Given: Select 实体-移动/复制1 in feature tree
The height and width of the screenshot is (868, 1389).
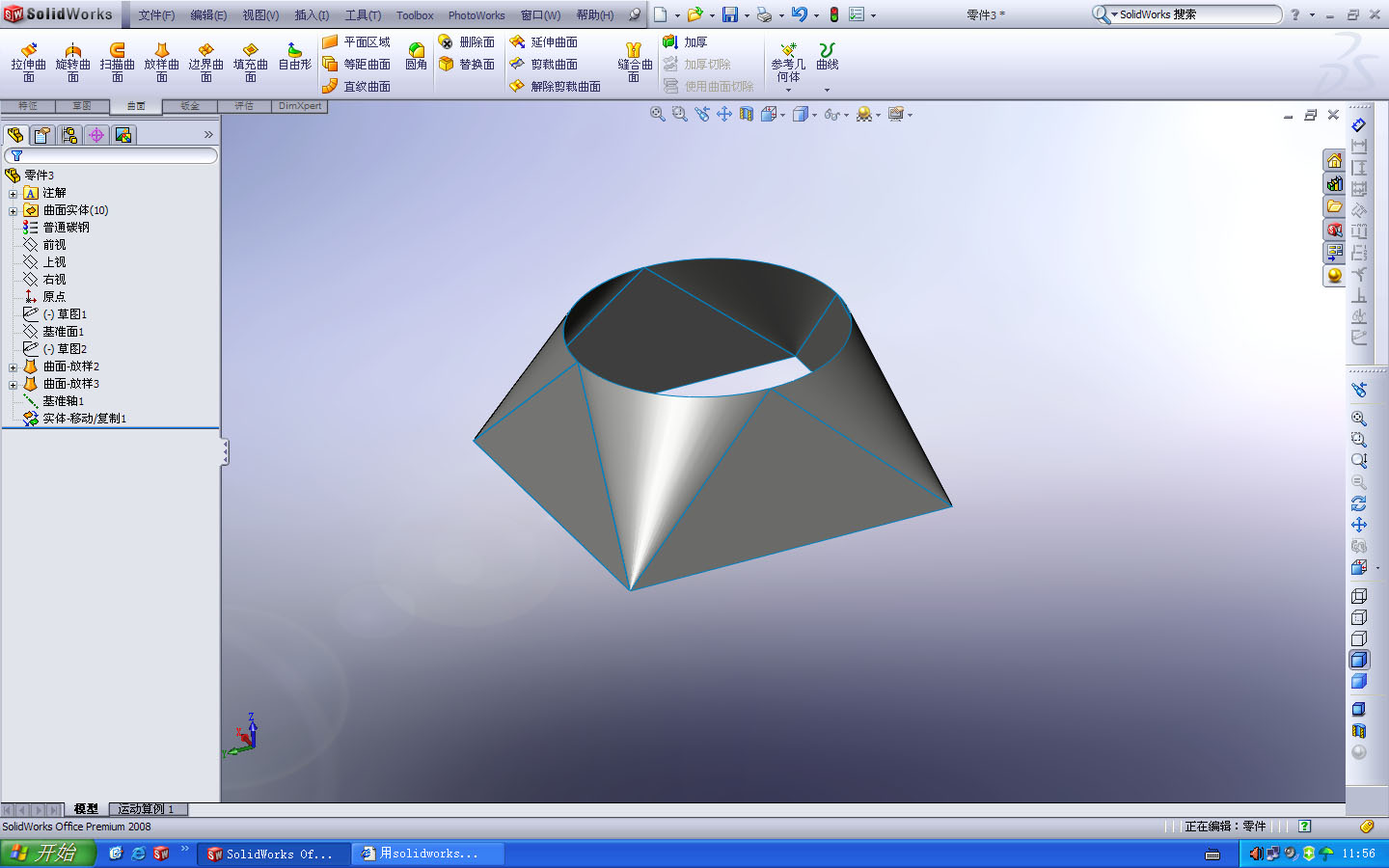Looking at the screenshot, I should click(75, 419).
